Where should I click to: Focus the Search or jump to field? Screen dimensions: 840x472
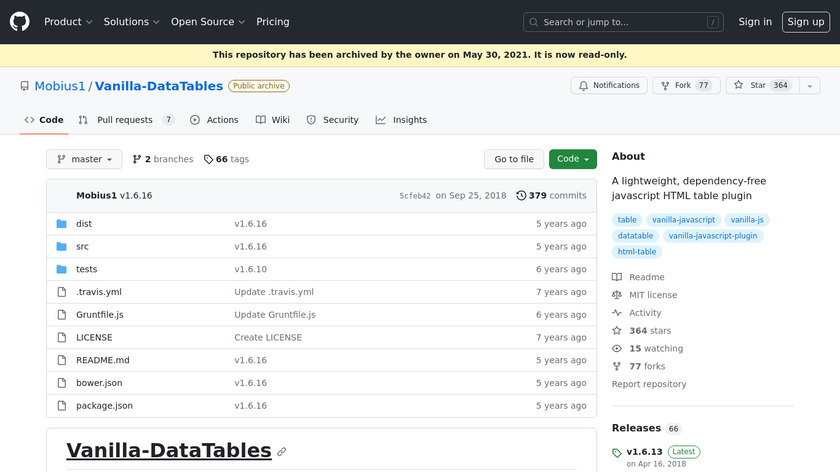(x=623, y=22)
